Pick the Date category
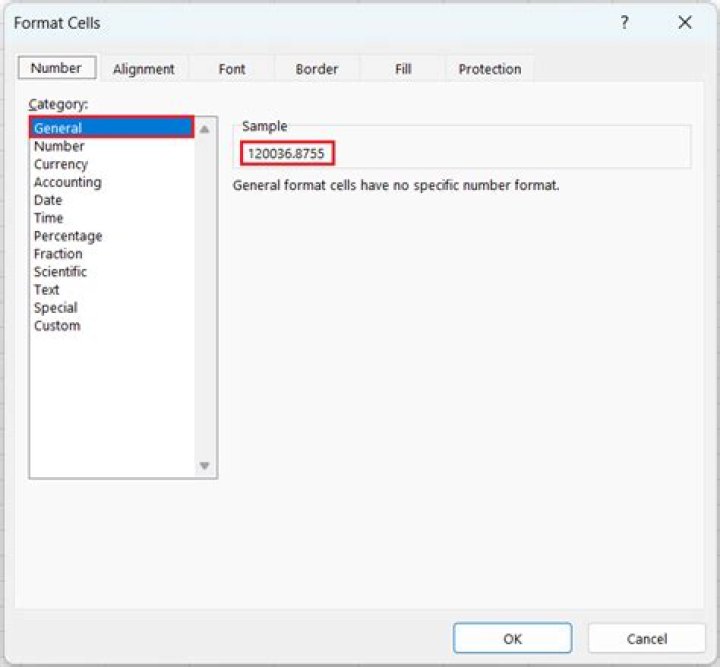 pyautogui.click(x=48, y=200)
